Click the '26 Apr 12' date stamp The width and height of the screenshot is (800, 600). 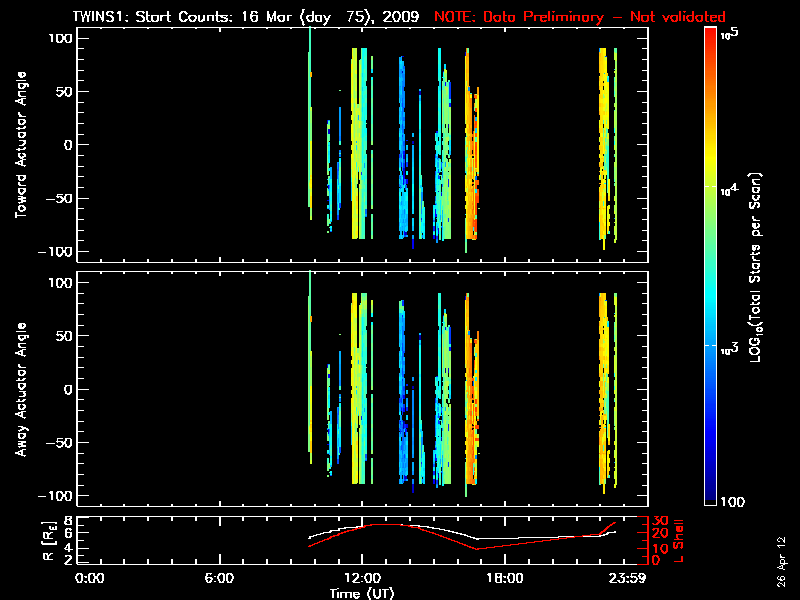[x=782, y=553]
